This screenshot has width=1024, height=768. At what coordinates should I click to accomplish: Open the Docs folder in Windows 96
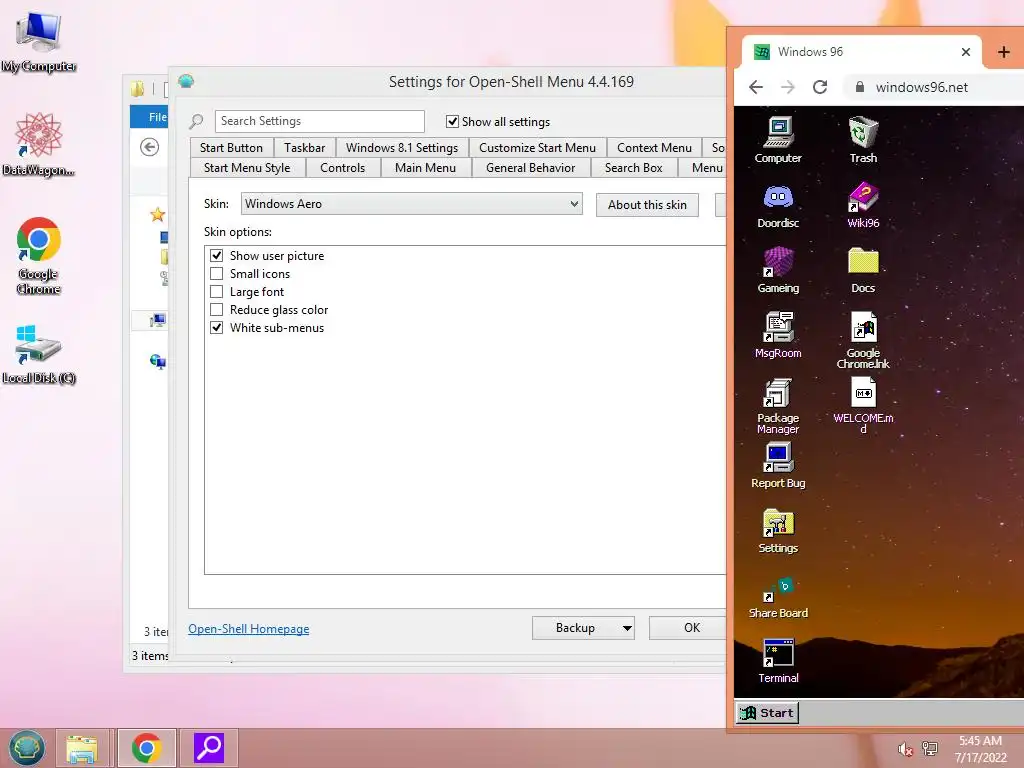(x=863, y=270)
